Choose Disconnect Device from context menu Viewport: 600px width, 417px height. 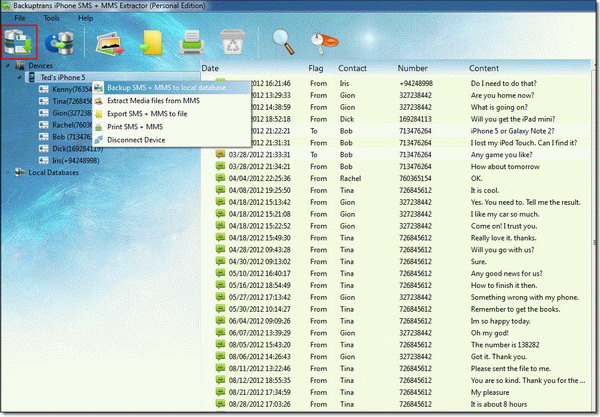pos(171,140)
